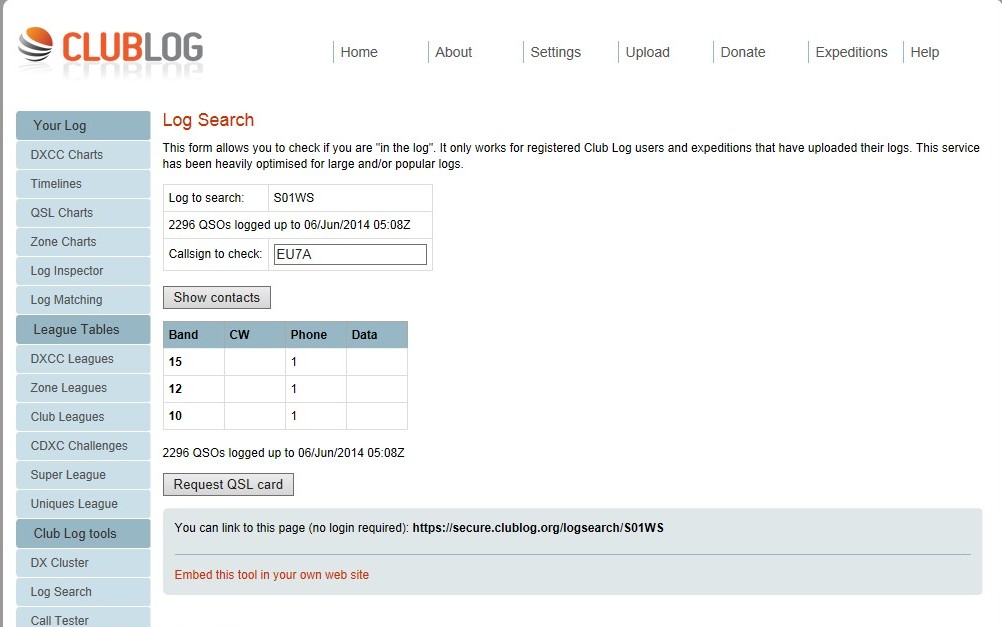Select Uniques League in the sidebar
Image resolution: width=1002 pixels, height=627 pixels.
click(74, 504)
